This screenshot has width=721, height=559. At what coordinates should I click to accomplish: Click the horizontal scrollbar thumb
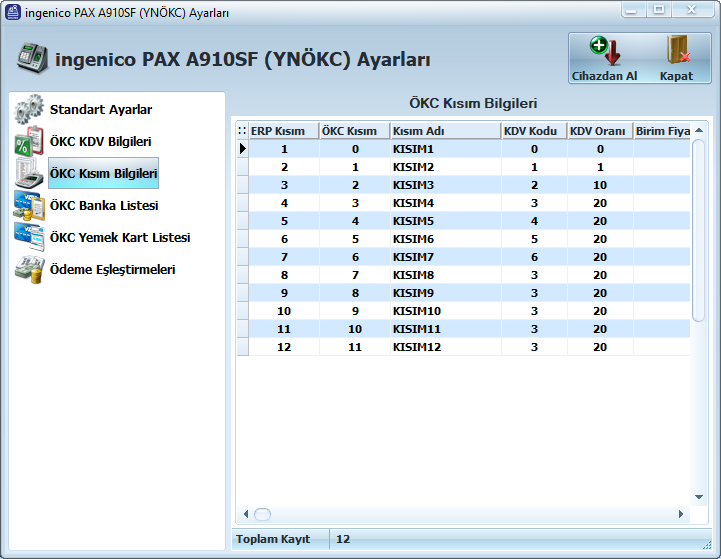(x=263, y=514)
